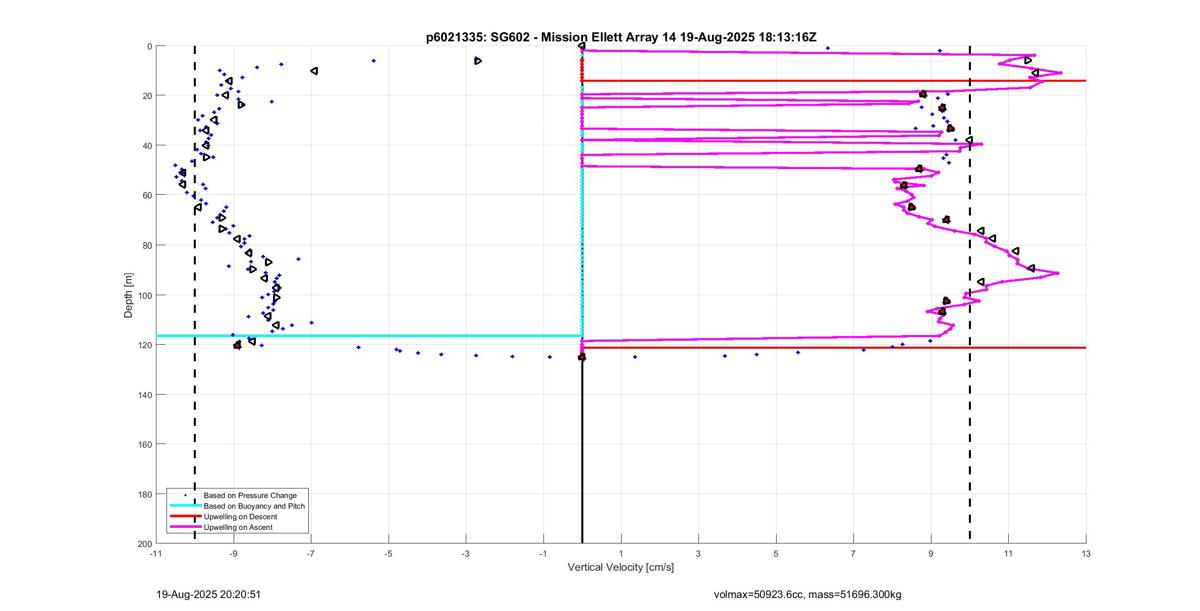1200x611 pixels.
Task: Click the y-axis tick label '200'
Action: [143, 543]
